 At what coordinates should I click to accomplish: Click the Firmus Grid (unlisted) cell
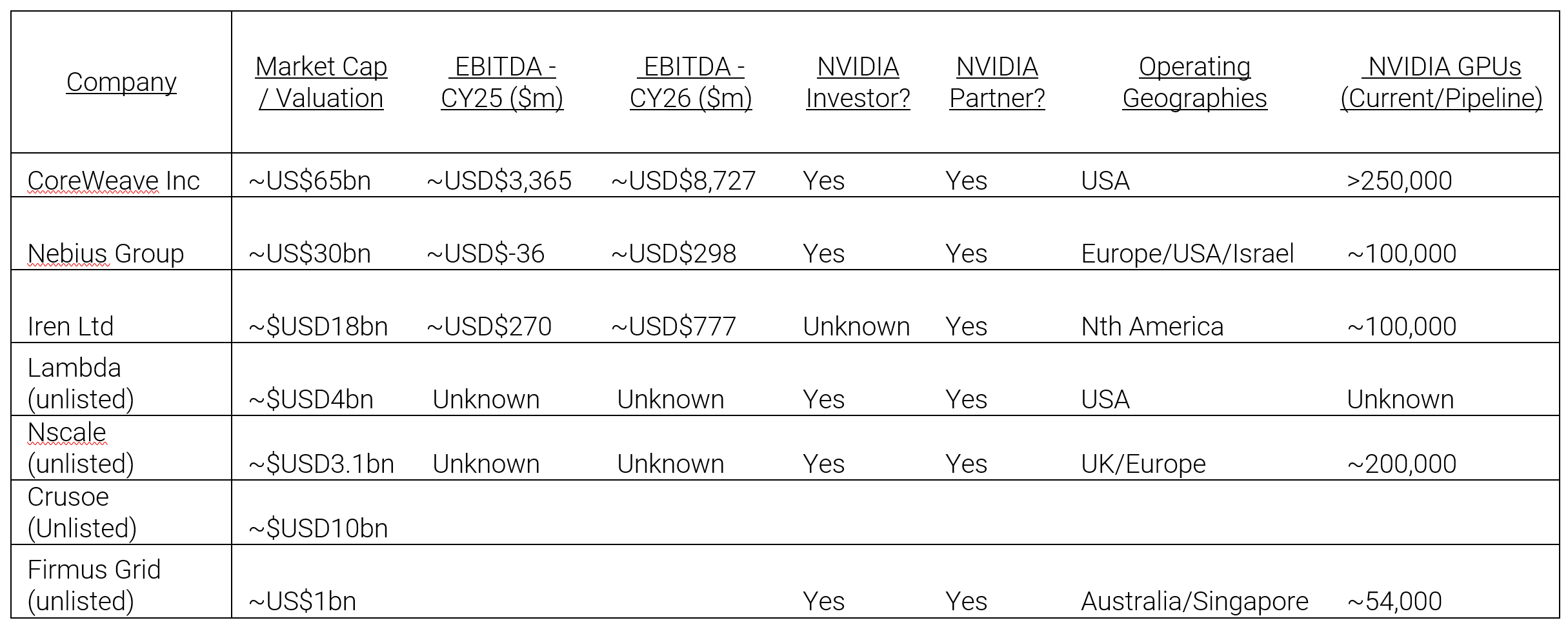click(x=94, y=585)
